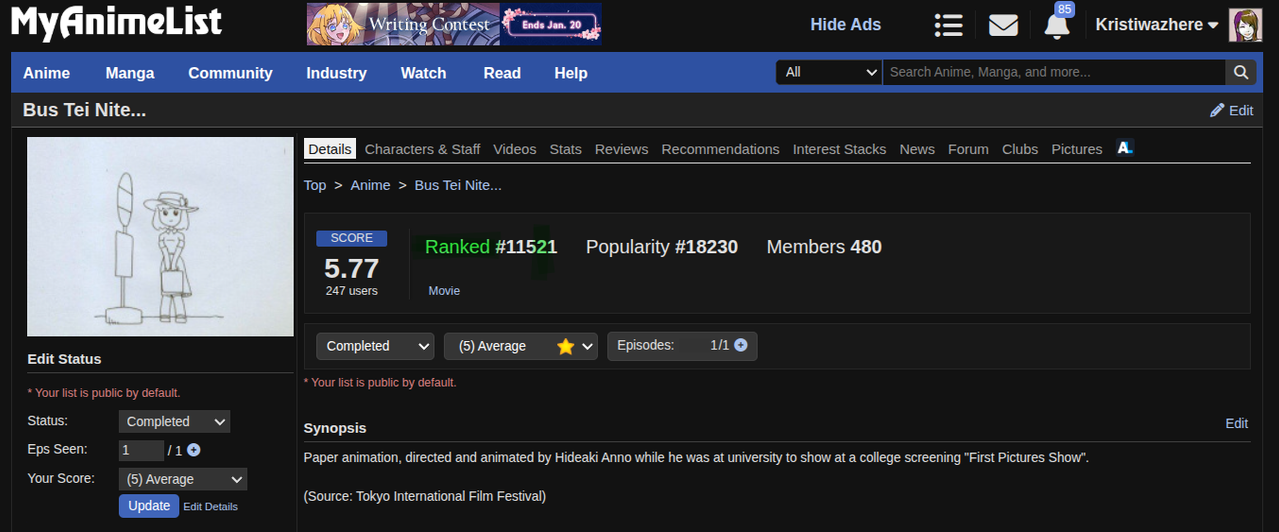The width and height of the screenshot is (1279, 532).
Task: Click the Hide Ads link
Action: [x=845, y=25]
